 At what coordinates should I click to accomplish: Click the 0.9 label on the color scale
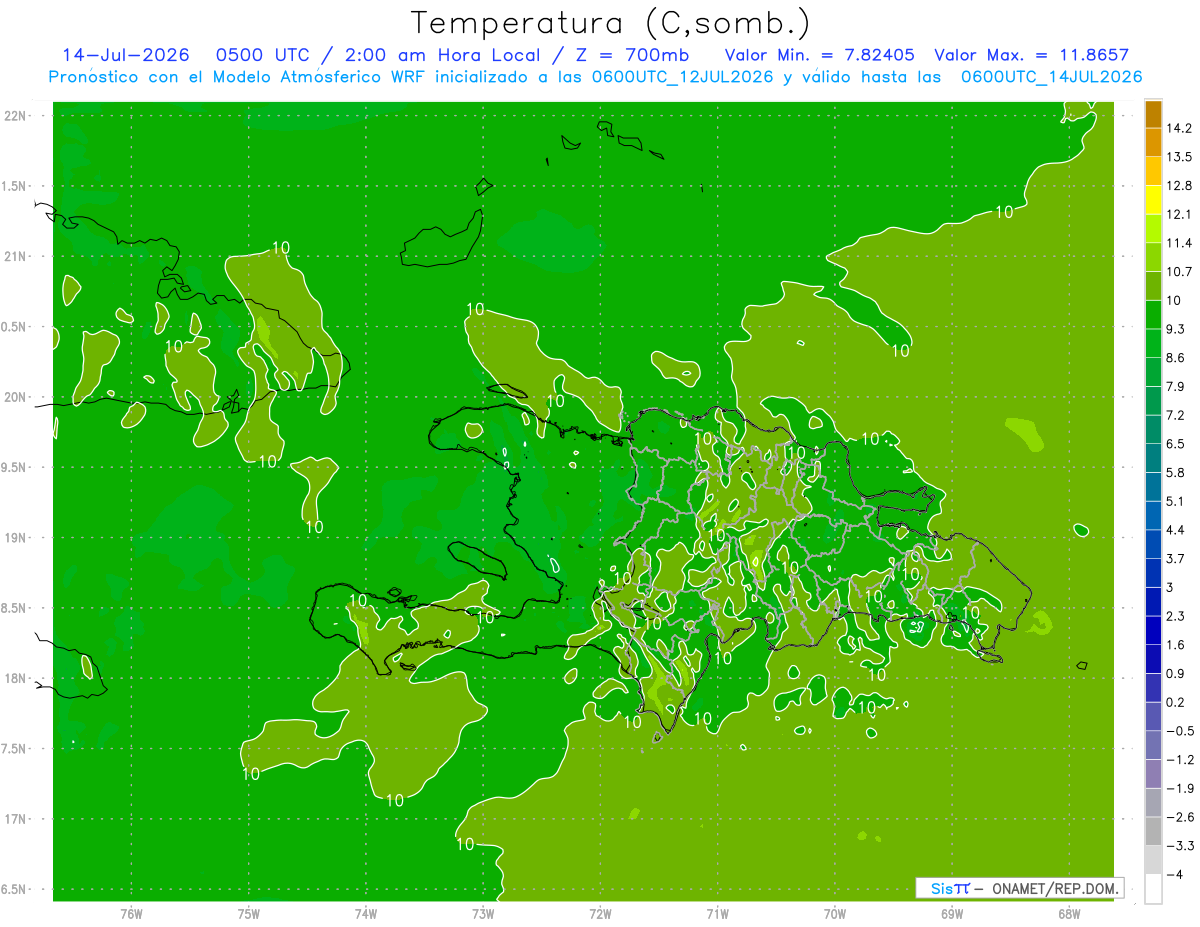point(1175,673)
